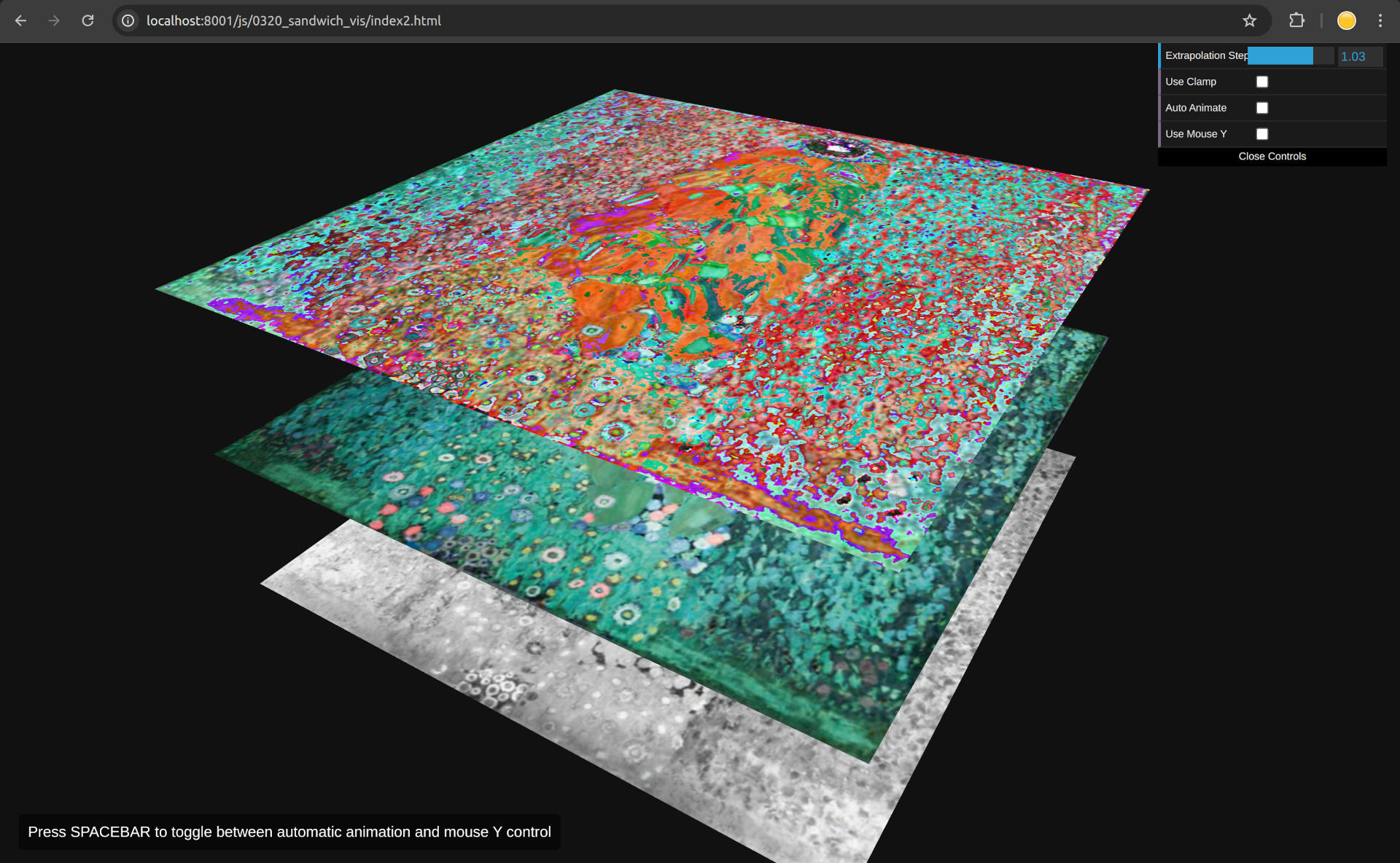The width and height of the screenshot is (1400, 863).
Task: Reload the page with refresh icon
Action: click(x=87, y=20)
